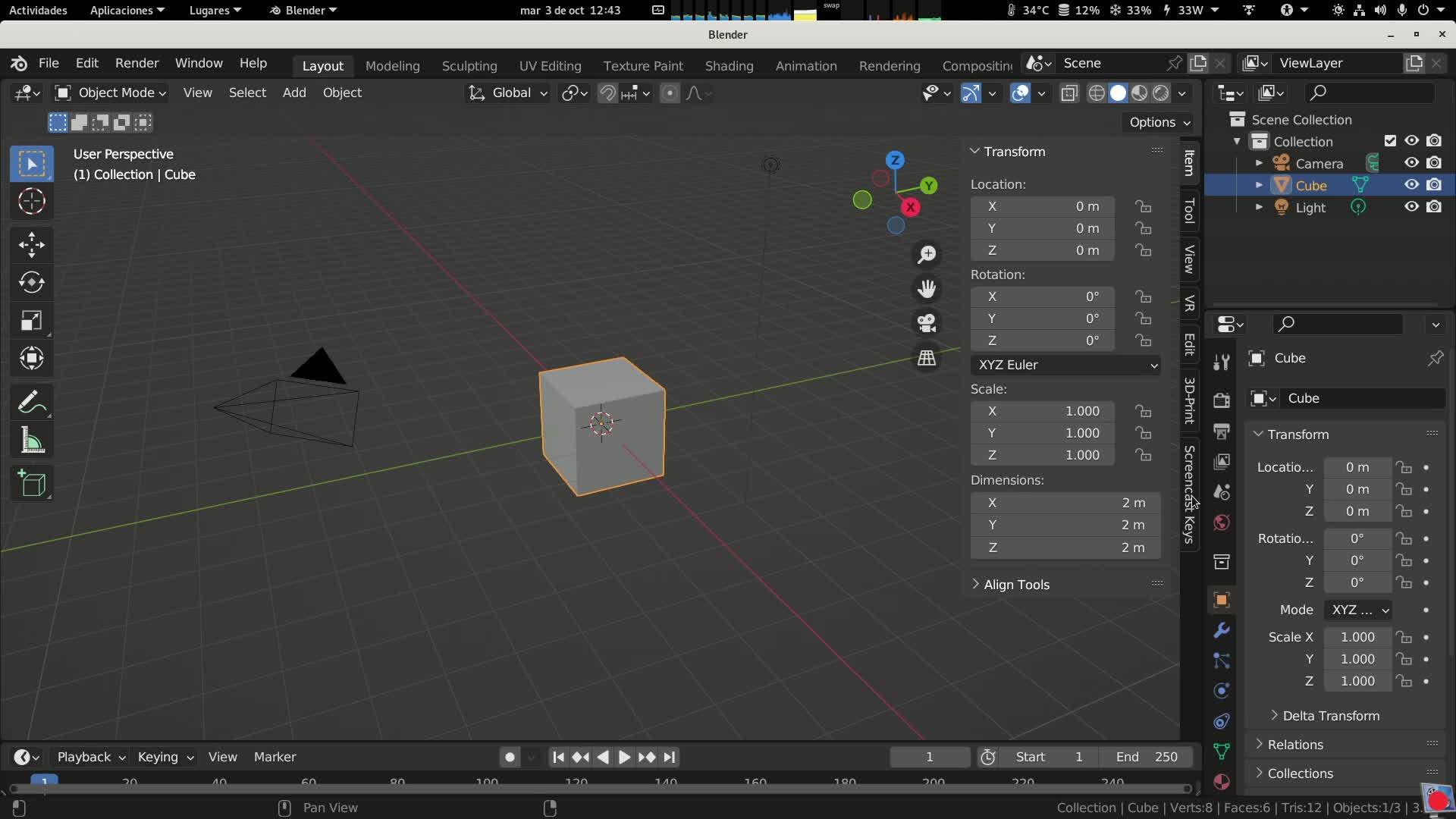Viewport: 1456px width, 819px height.
Task: Hide the Light in the outliner
Action: point(1410,207)
